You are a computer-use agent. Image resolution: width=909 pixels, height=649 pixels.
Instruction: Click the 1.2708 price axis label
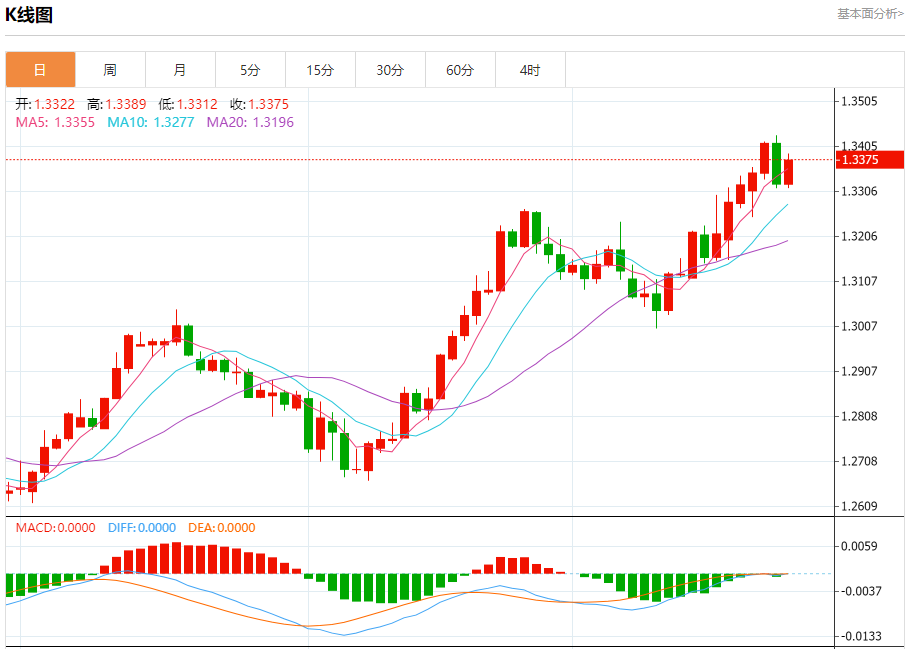(x=859, y=461)
